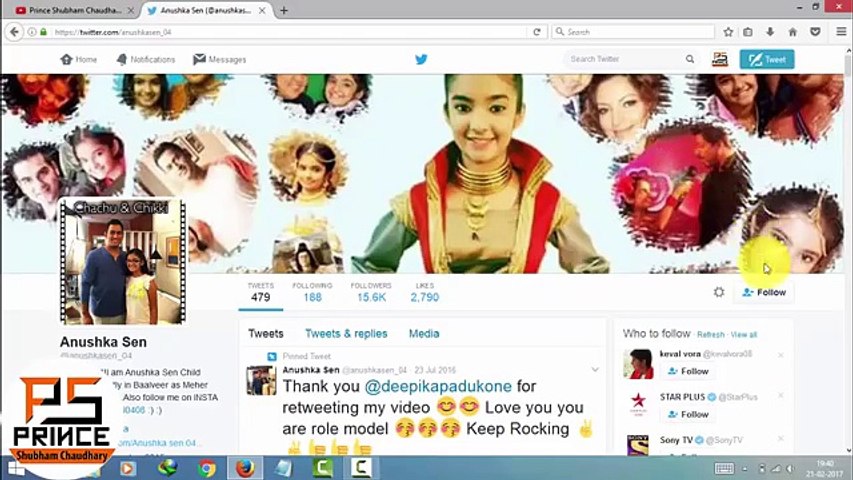Open Firefox downloads arrow icon
The height and width of the screenshot is (480, 853).
[770, 32]
